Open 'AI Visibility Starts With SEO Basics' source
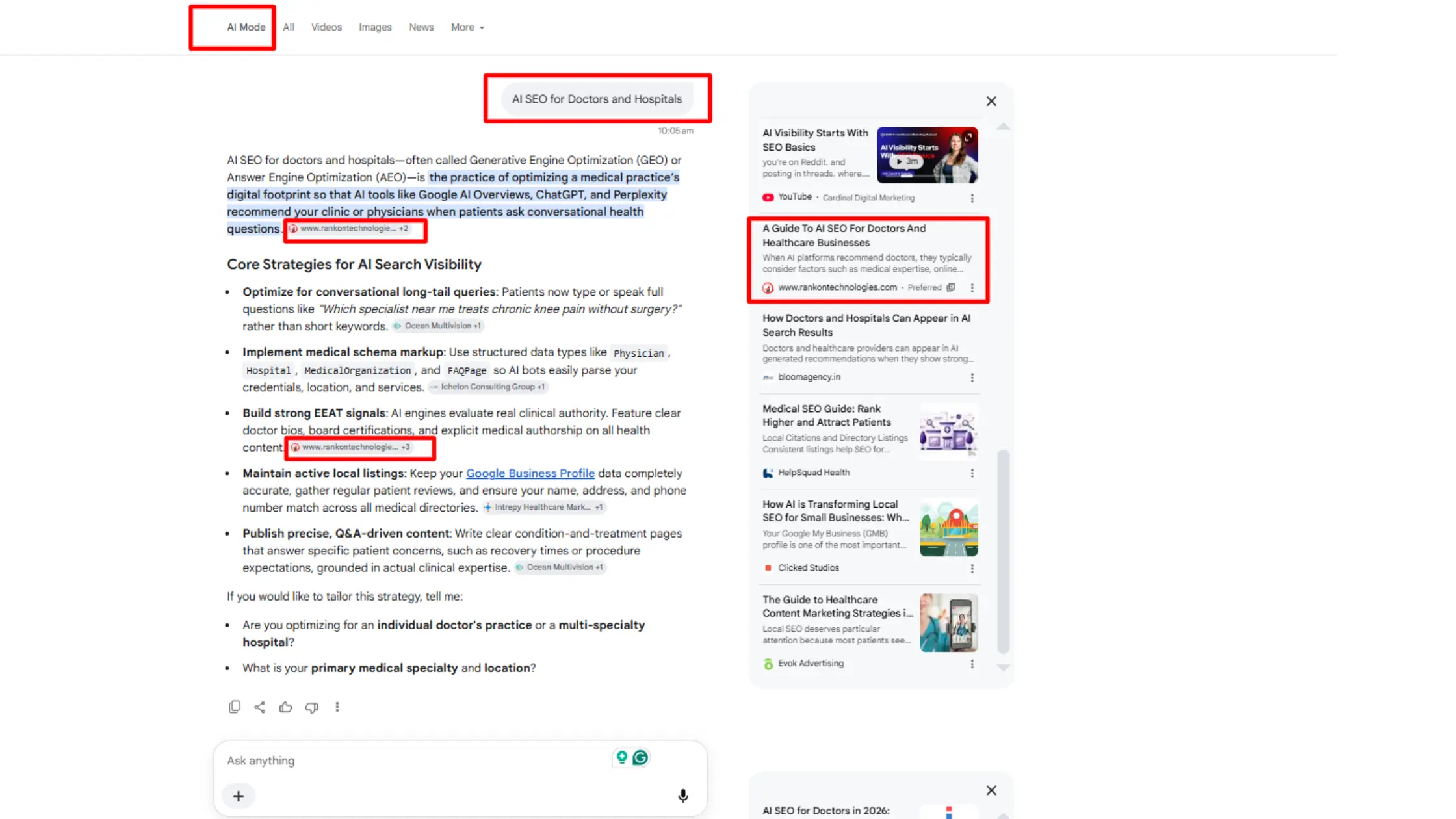This screenshot has width=1456, height=819. click(x=815, y=140)
